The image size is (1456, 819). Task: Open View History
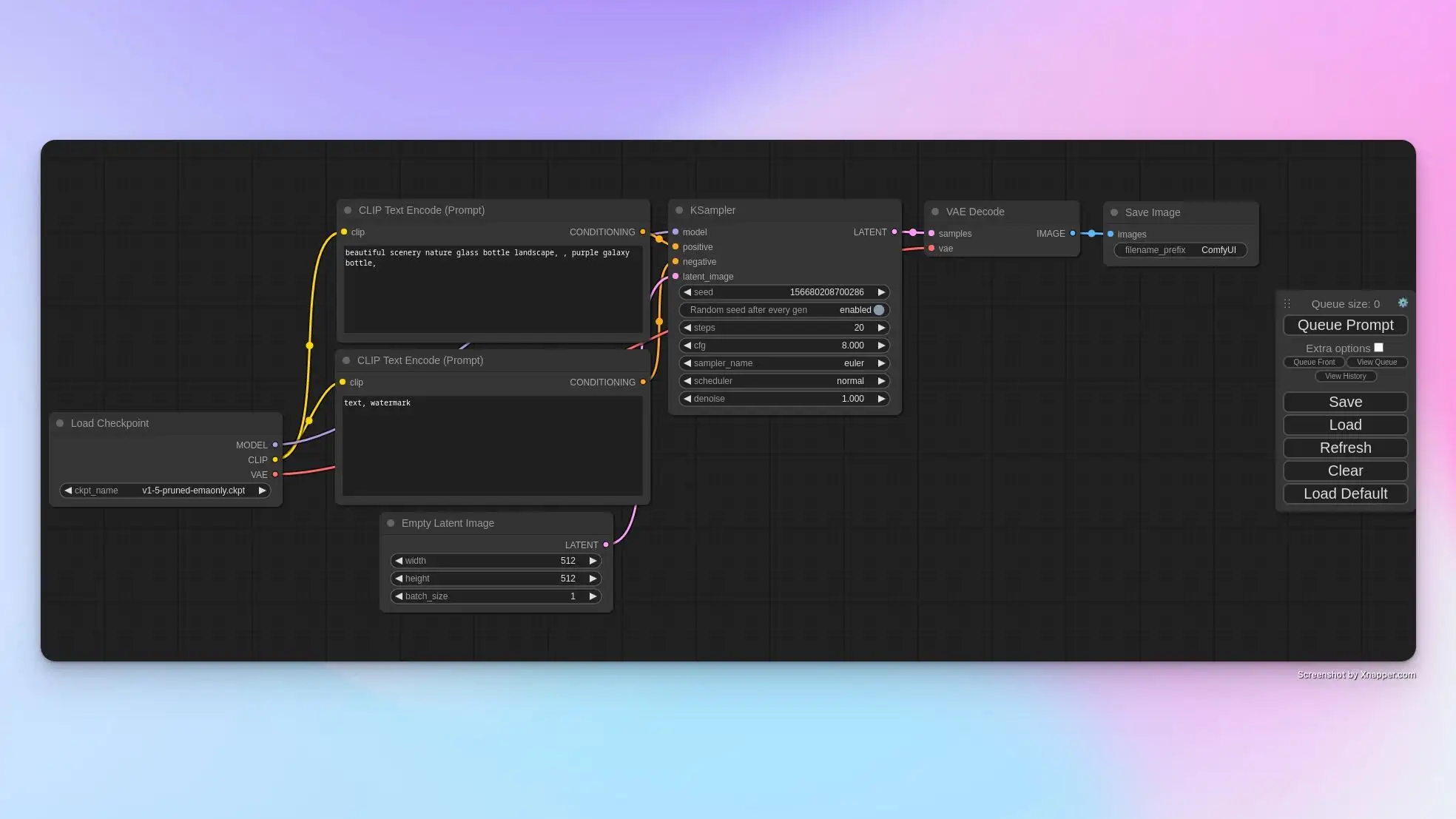[x=1345, y=376]
